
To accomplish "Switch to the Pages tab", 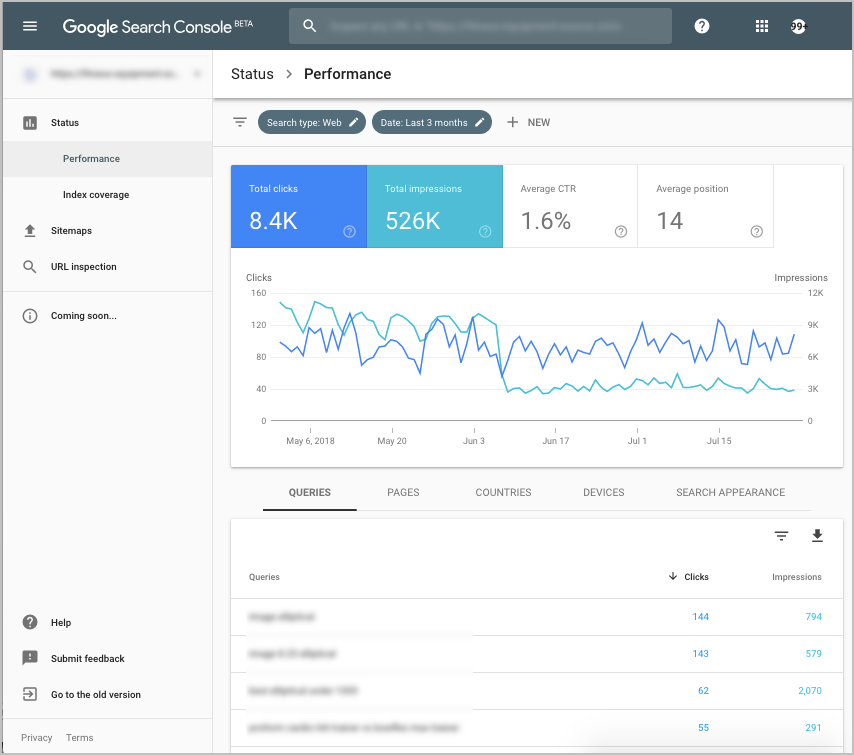I will [x=403, y=492].
